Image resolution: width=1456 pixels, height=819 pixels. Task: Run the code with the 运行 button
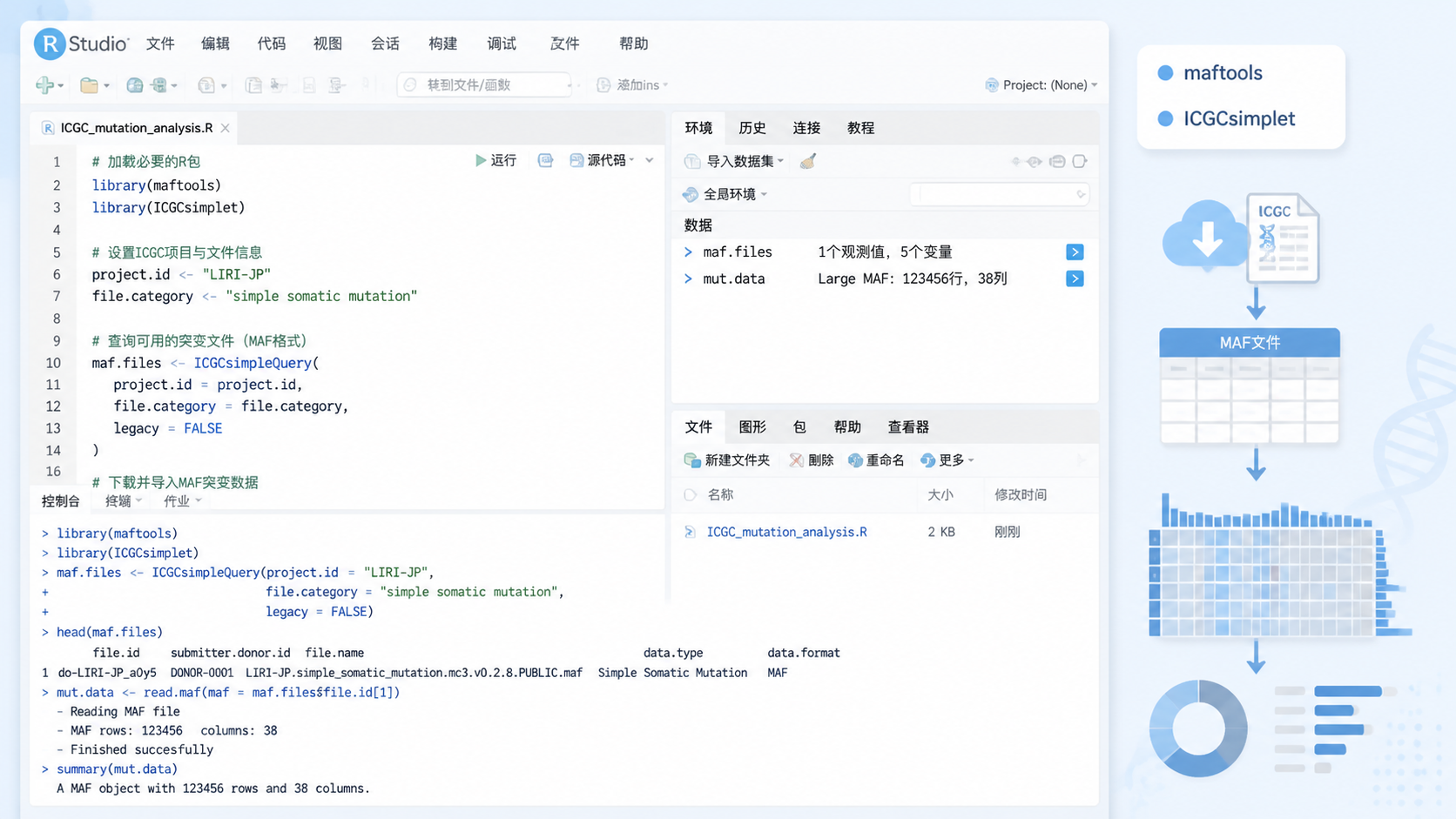(x=495, y=160)
